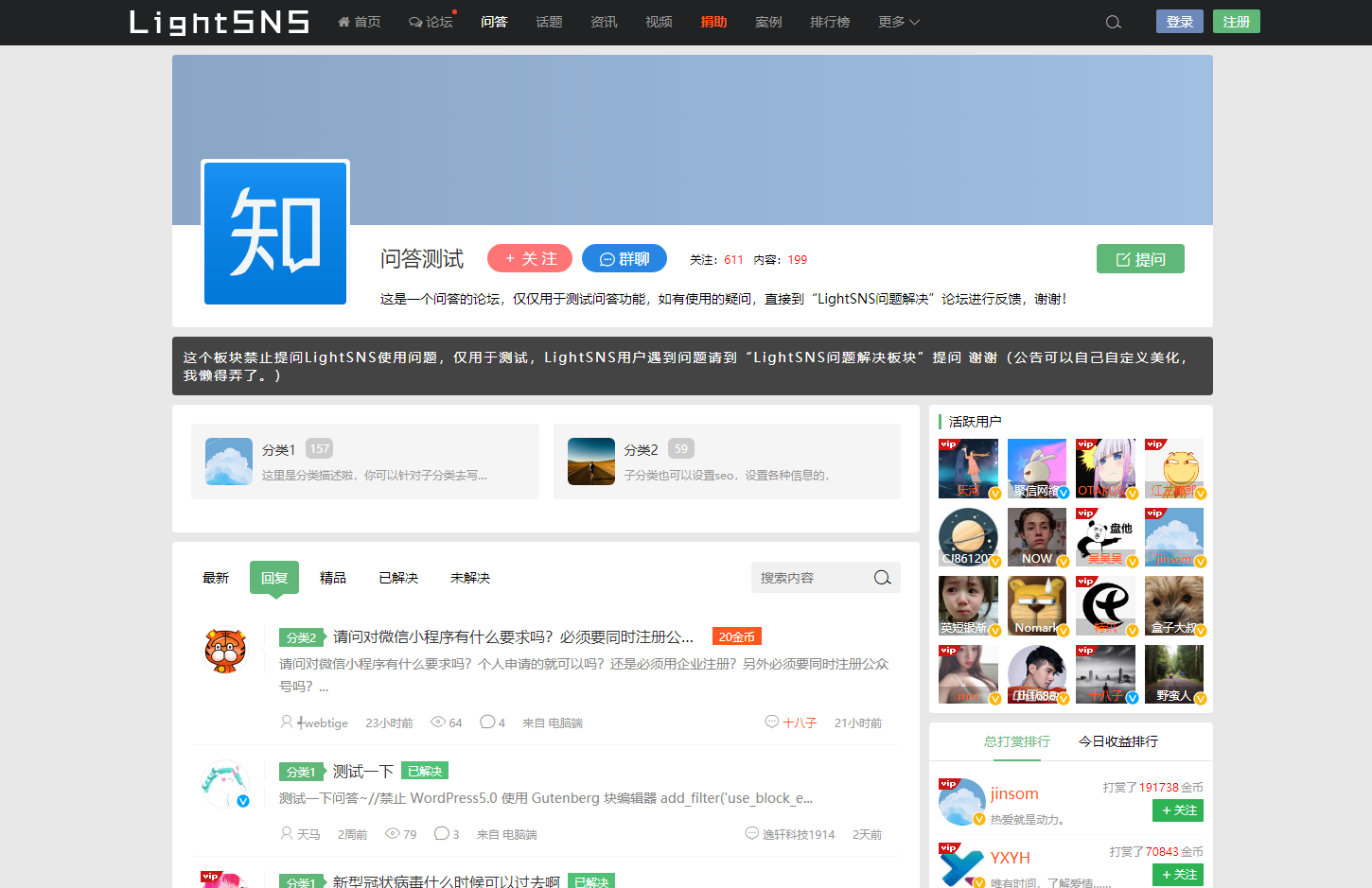This screenshot has height=888, width=1372.
Task: Open the search magnifier in top navigation
Action: point(1113,22)
